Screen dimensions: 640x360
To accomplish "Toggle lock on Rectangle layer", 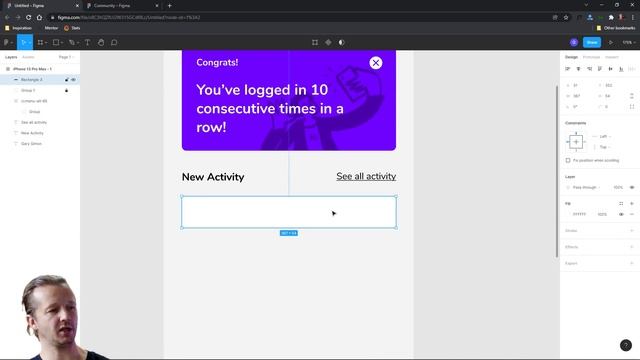I will click(67, 80).
